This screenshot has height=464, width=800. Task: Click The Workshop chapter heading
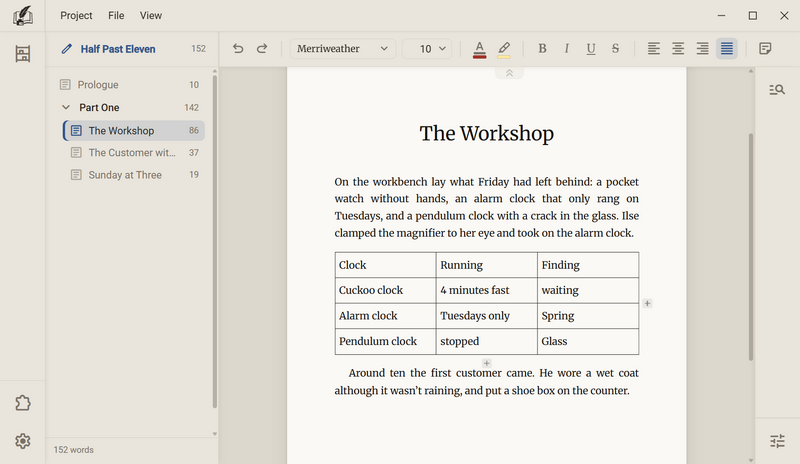pyautogui.click(x=486, y=133)
